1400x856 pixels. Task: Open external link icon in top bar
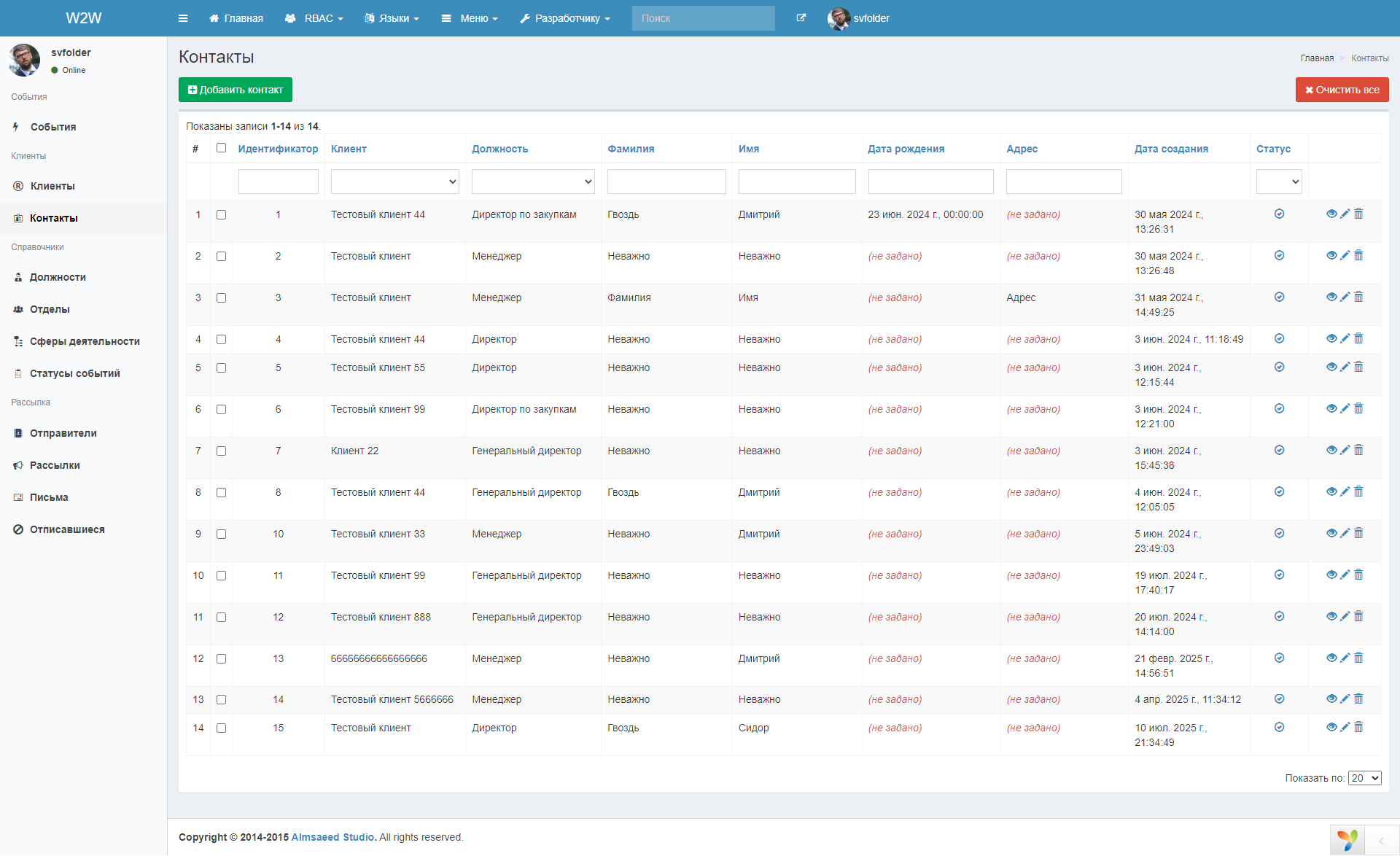click(801, 18)
